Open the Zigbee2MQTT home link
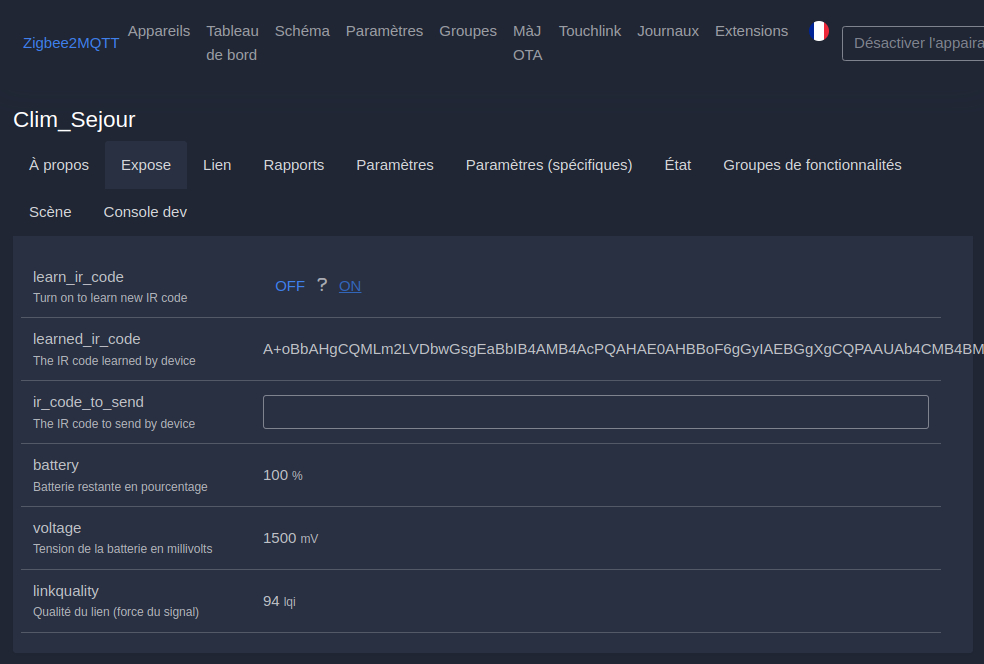Image resolution: width=984 pixels, height=664 pixels. pos(71,43)
